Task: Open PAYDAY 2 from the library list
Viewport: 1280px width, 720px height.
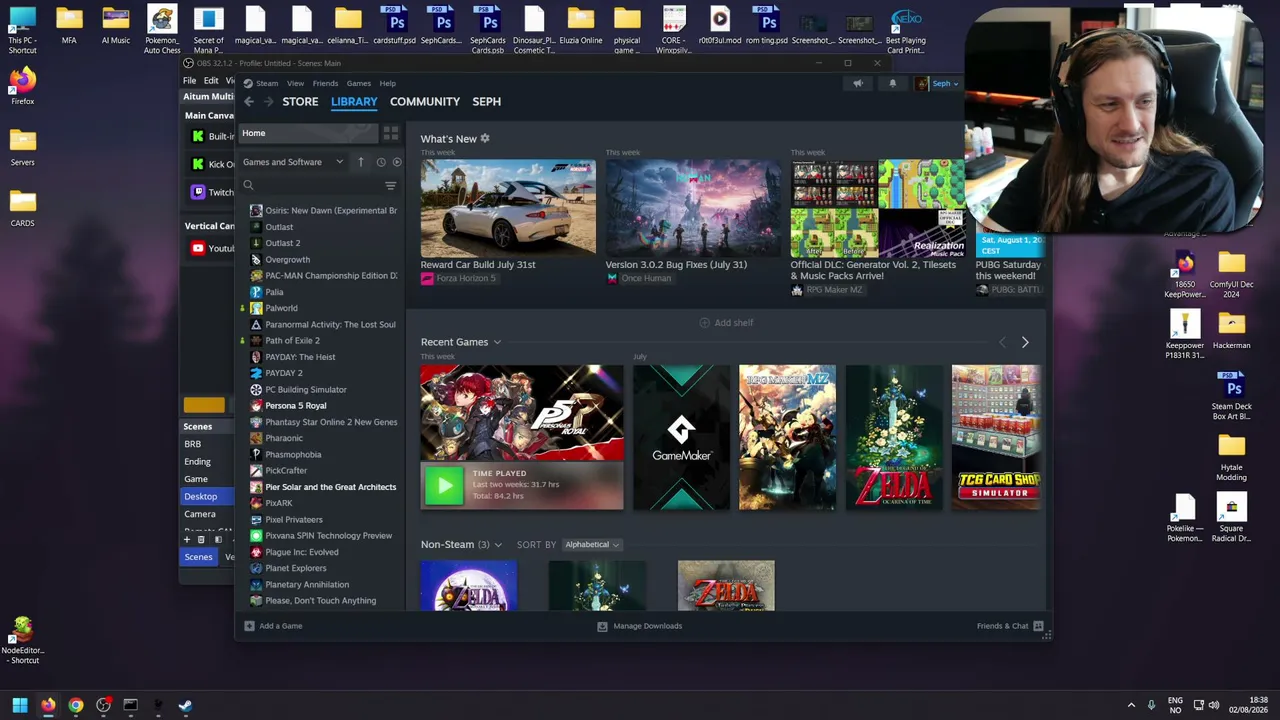Action: [283, 373]
